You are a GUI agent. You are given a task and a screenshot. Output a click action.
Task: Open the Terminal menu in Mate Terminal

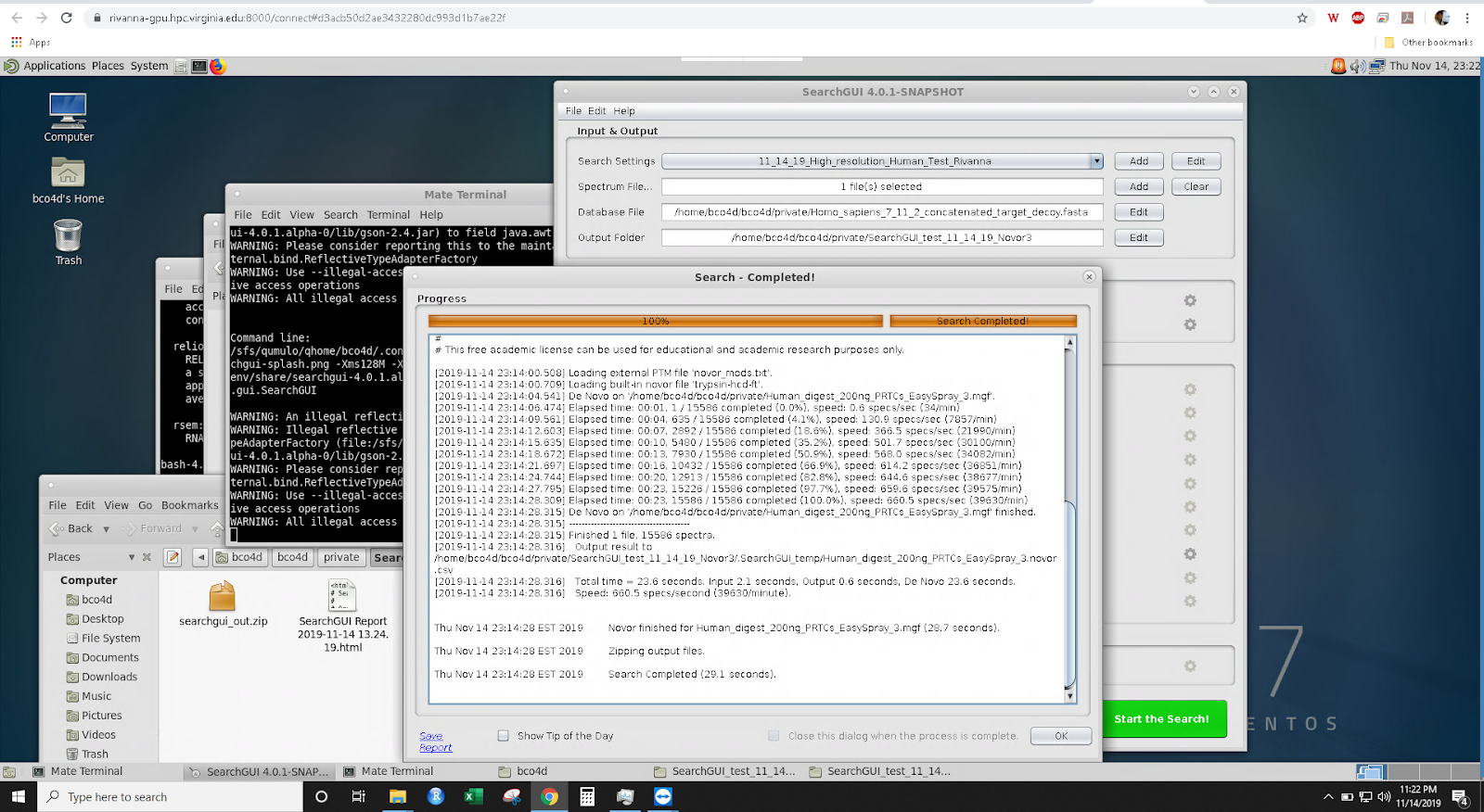[x=388, y=215]
